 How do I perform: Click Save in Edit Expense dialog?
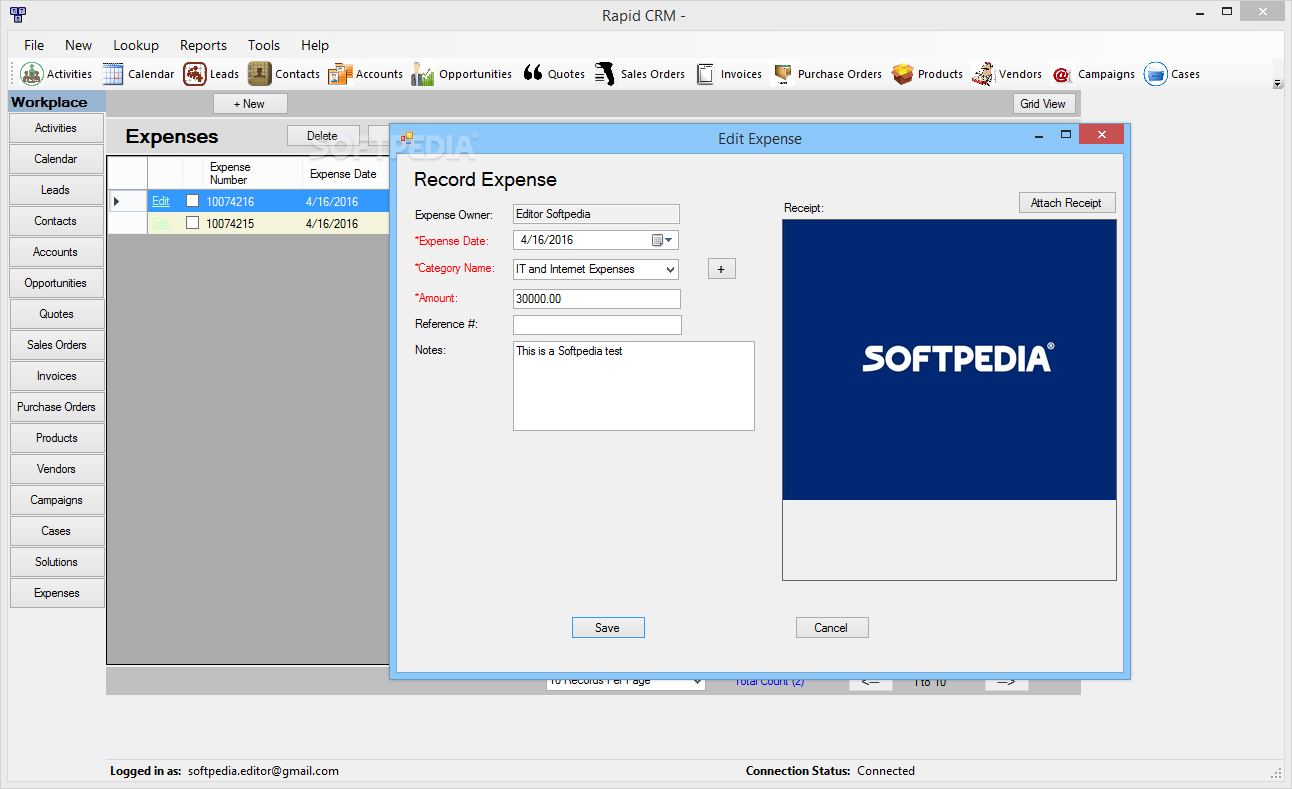(x=608, y=628)
